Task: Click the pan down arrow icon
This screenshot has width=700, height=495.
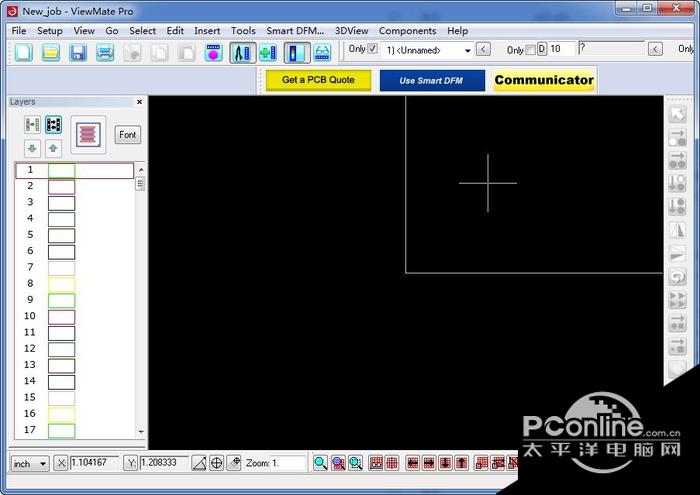Action: point(446,463)
